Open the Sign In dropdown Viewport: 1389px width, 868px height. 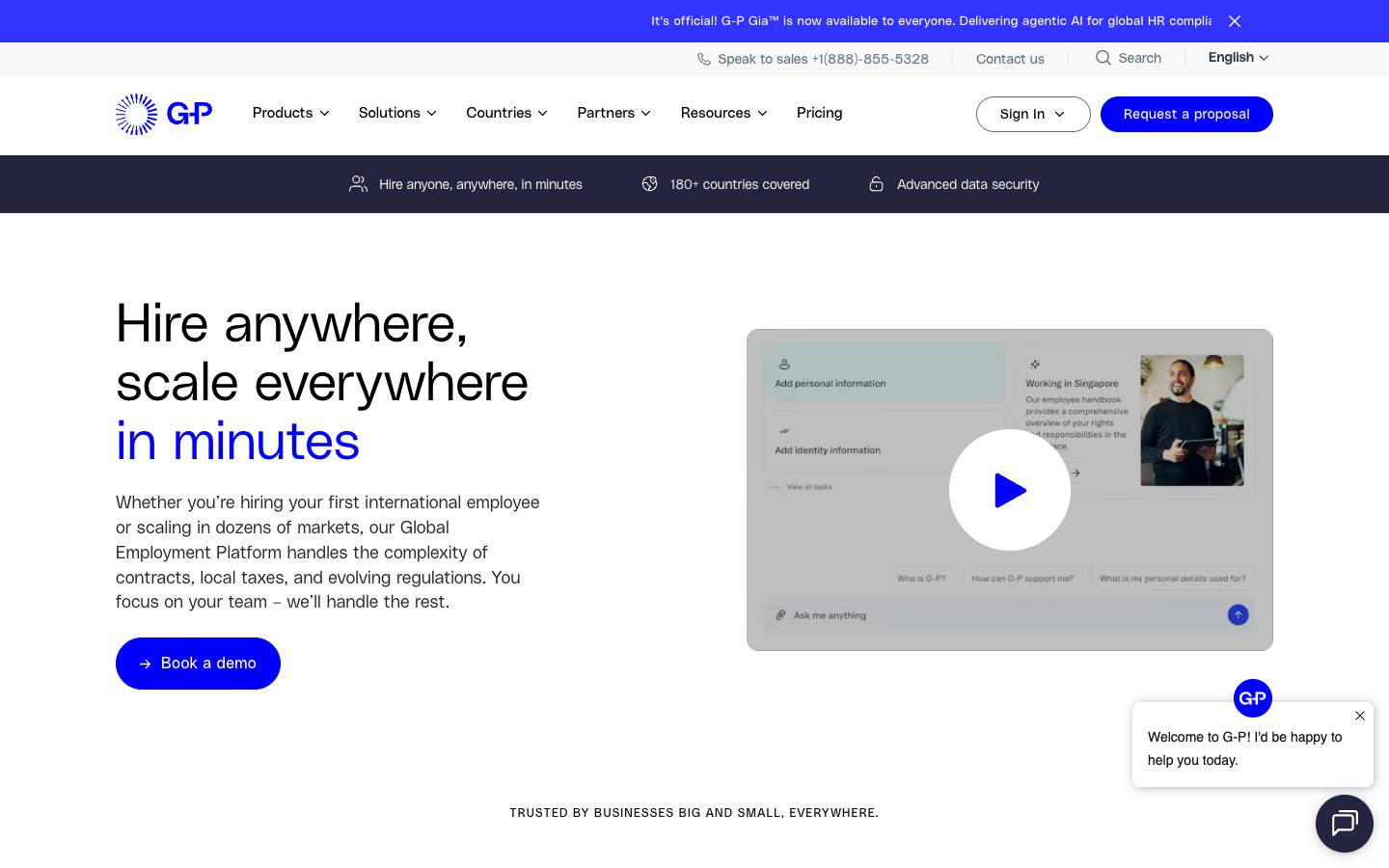coord(1033,114)
